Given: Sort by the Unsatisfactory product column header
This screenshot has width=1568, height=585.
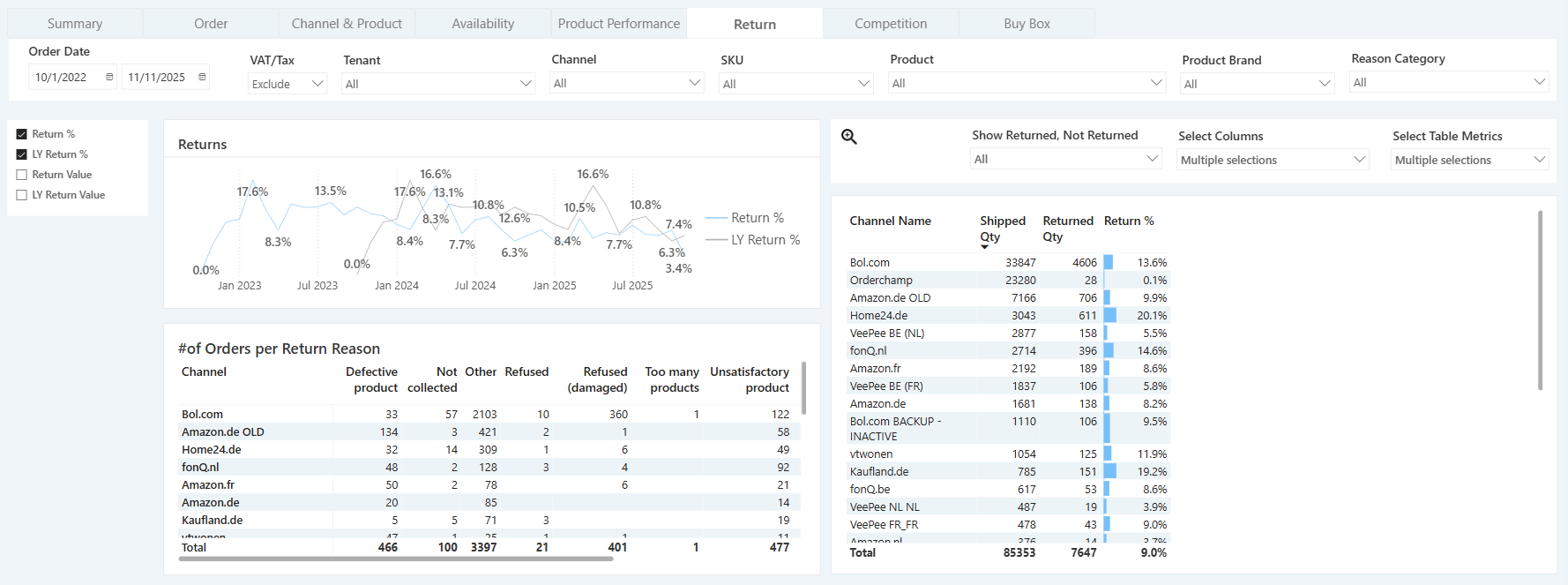Looking at the screenshot, I should [750, 379].
